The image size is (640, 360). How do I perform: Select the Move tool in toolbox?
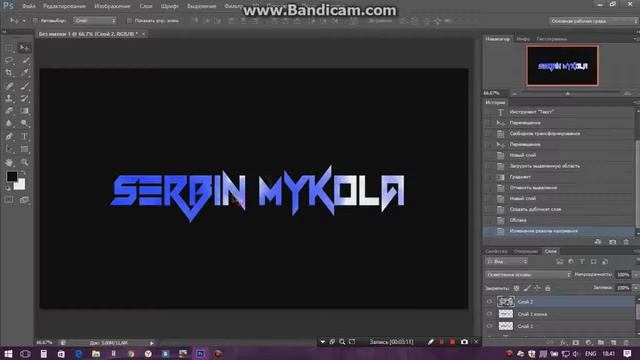24,48
